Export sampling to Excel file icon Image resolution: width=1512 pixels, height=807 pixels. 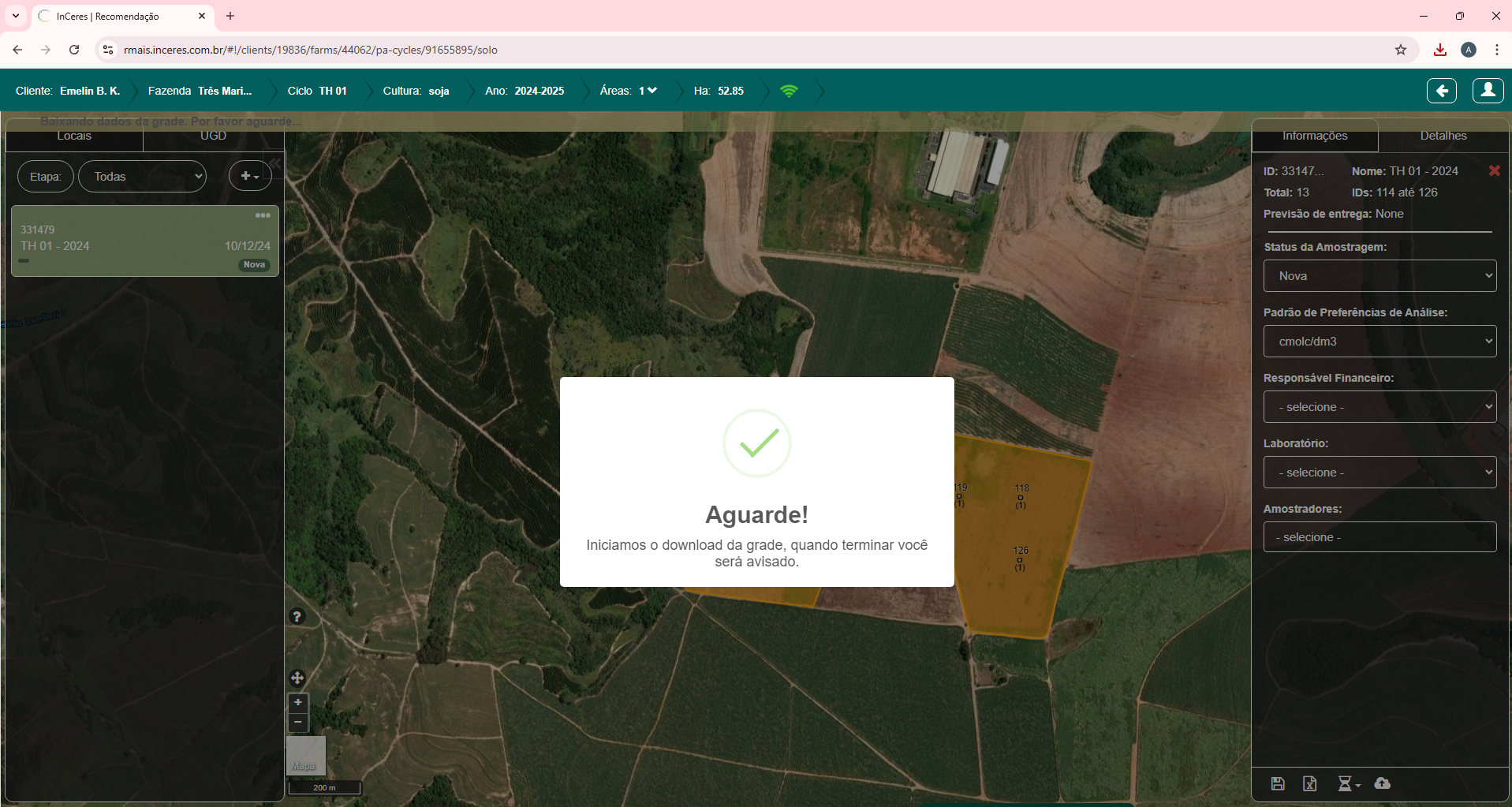click(x=1310, y=783)
